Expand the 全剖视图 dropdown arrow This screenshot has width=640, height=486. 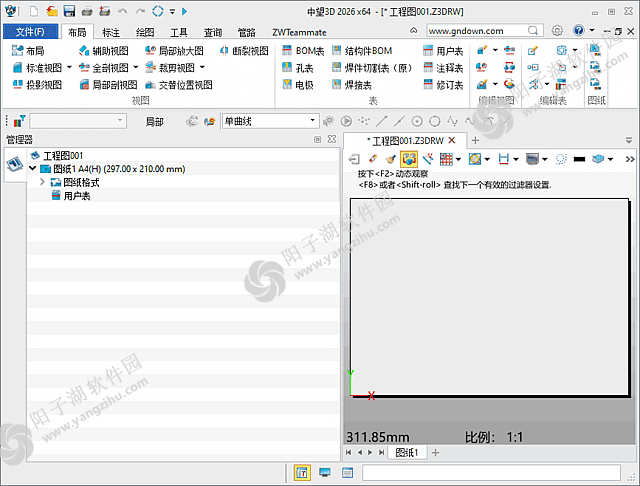tap(136, 67)
